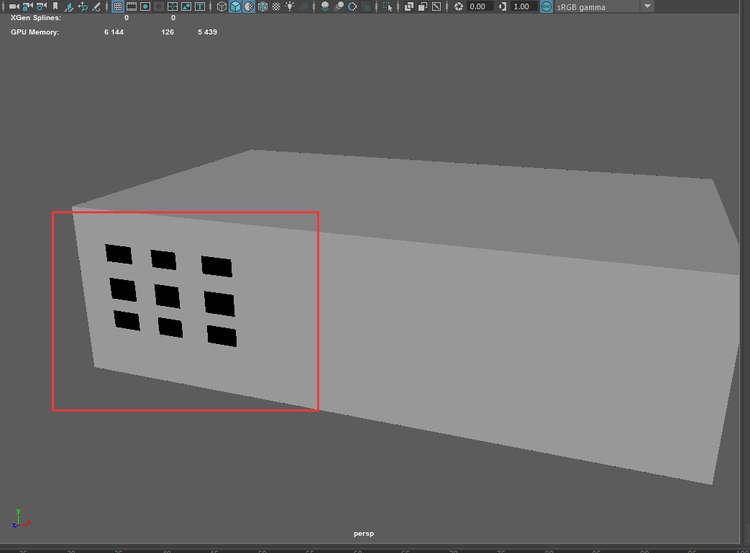750x553 pixels.
Task: Open the camera Bookmarks icon
Action: click(x=55, y=6)
